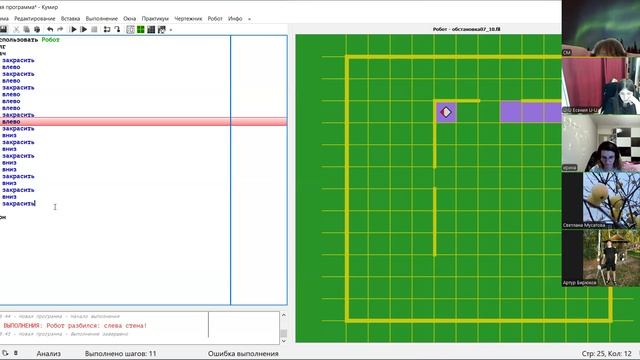The height and width of the screenshot is (360, 640).
Task: Click the Paste toolbar icon
Action: pyautogui.click(x=37, y=29)
